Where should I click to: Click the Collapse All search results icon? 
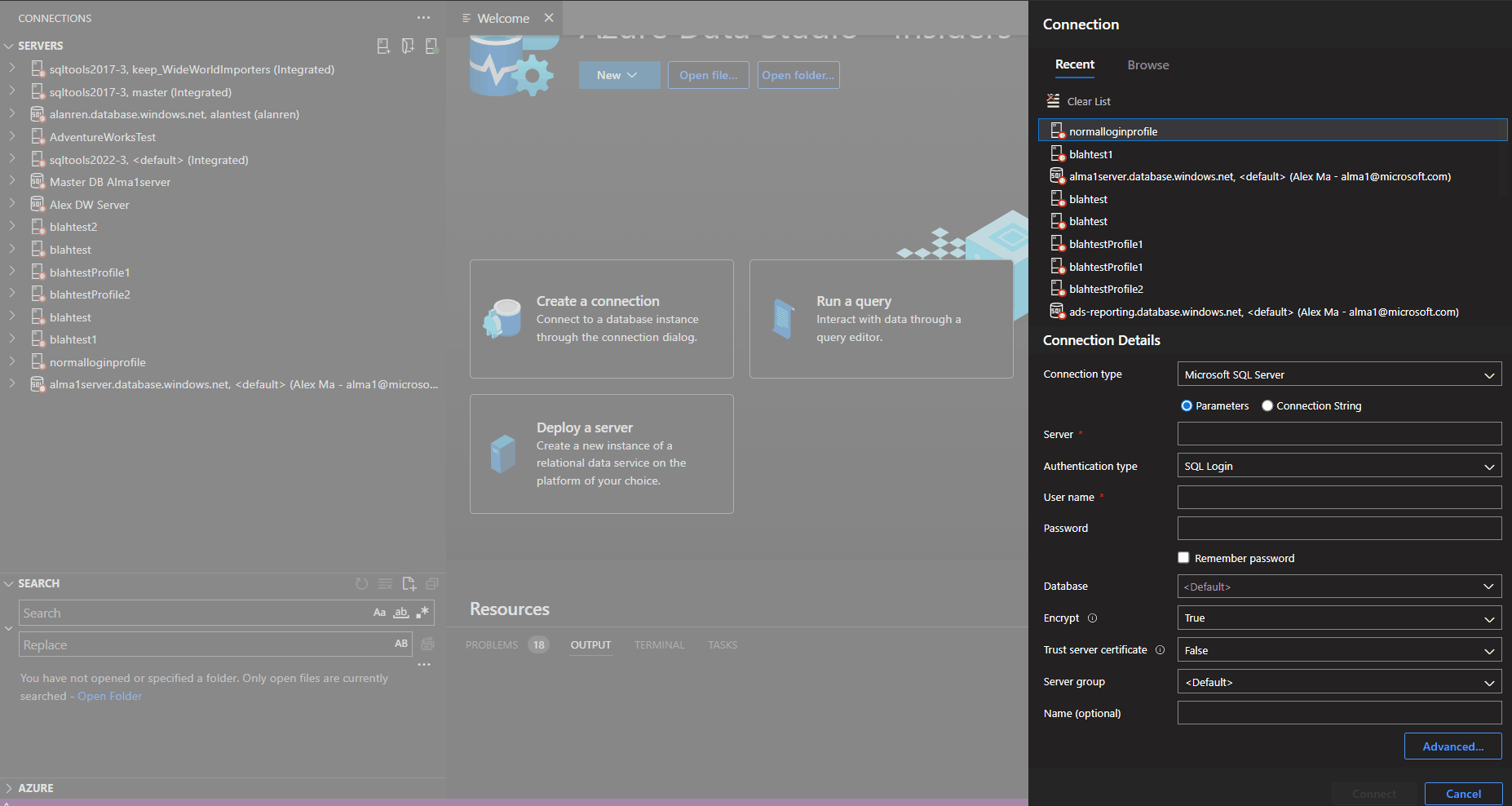pyautogui.click(x=432, y=583)
